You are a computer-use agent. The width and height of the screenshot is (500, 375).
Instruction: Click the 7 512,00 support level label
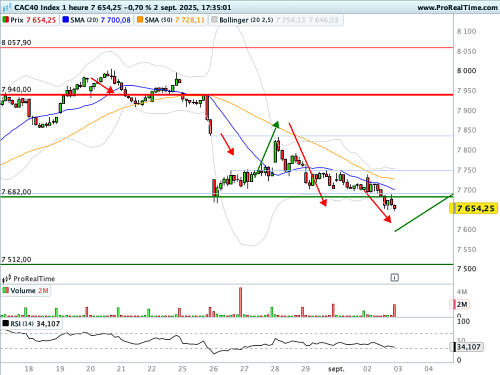tap(16, 259)
